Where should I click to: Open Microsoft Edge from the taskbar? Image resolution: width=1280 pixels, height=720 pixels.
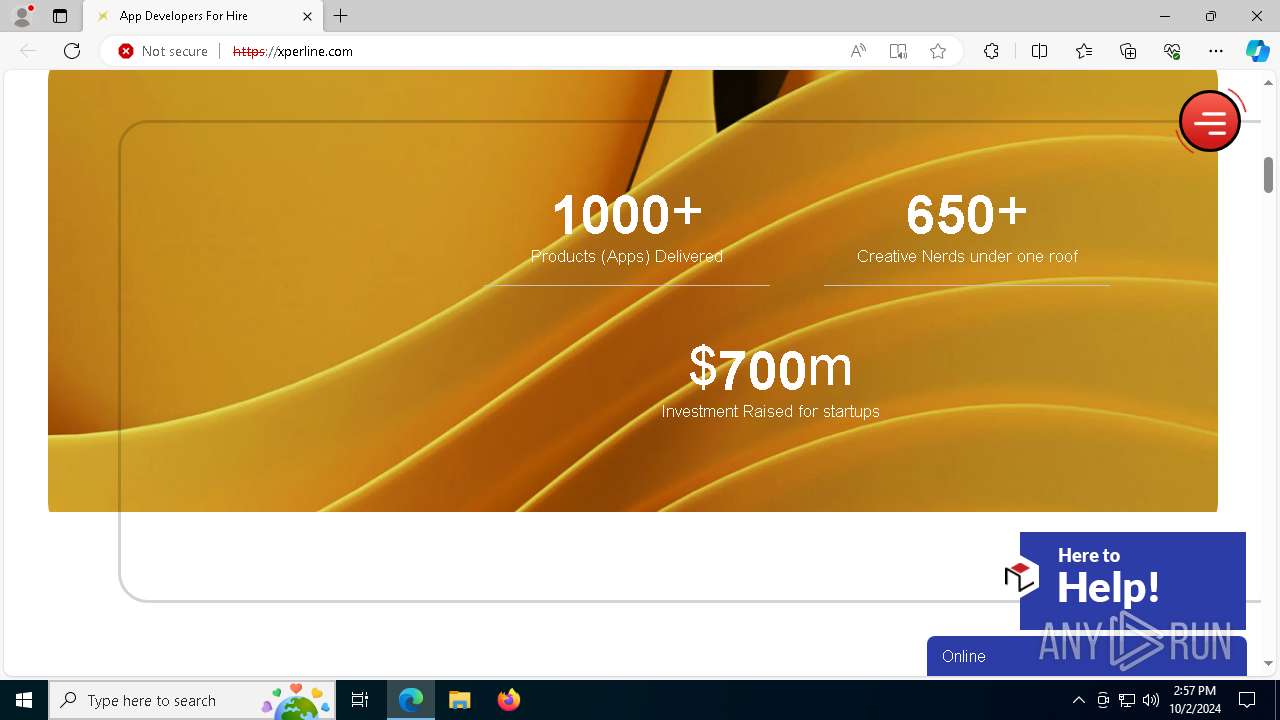411,700
